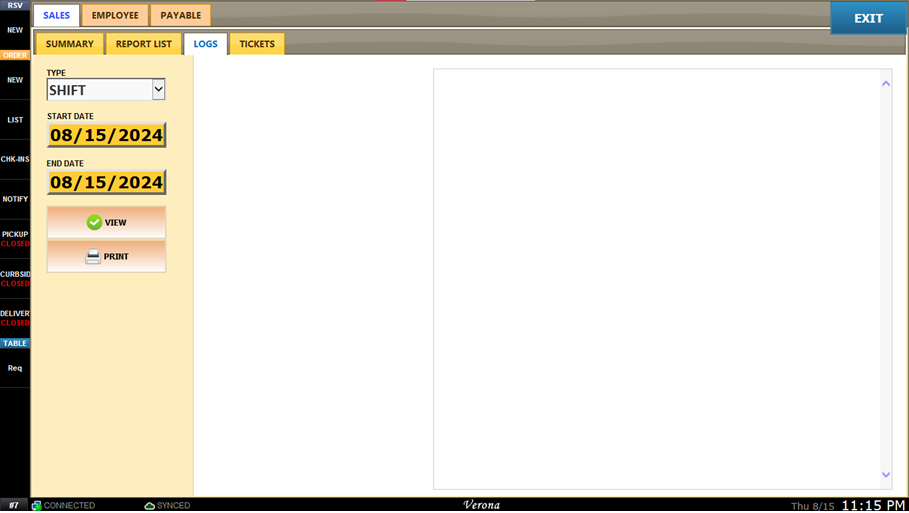Click the EXIT button
This screenshot has width=909, height=513.
(x=868, y=18)
